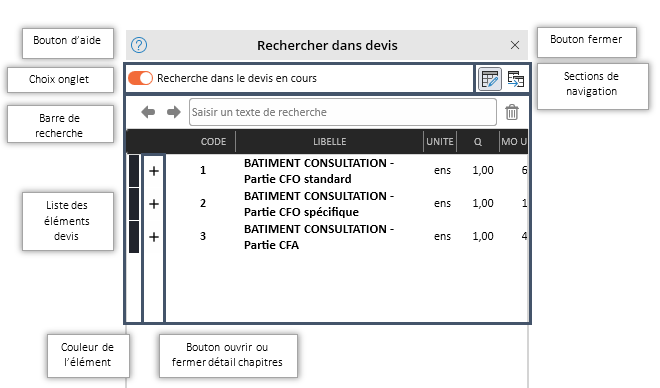Select the table transfer navigation icon

tap(516, 79)
